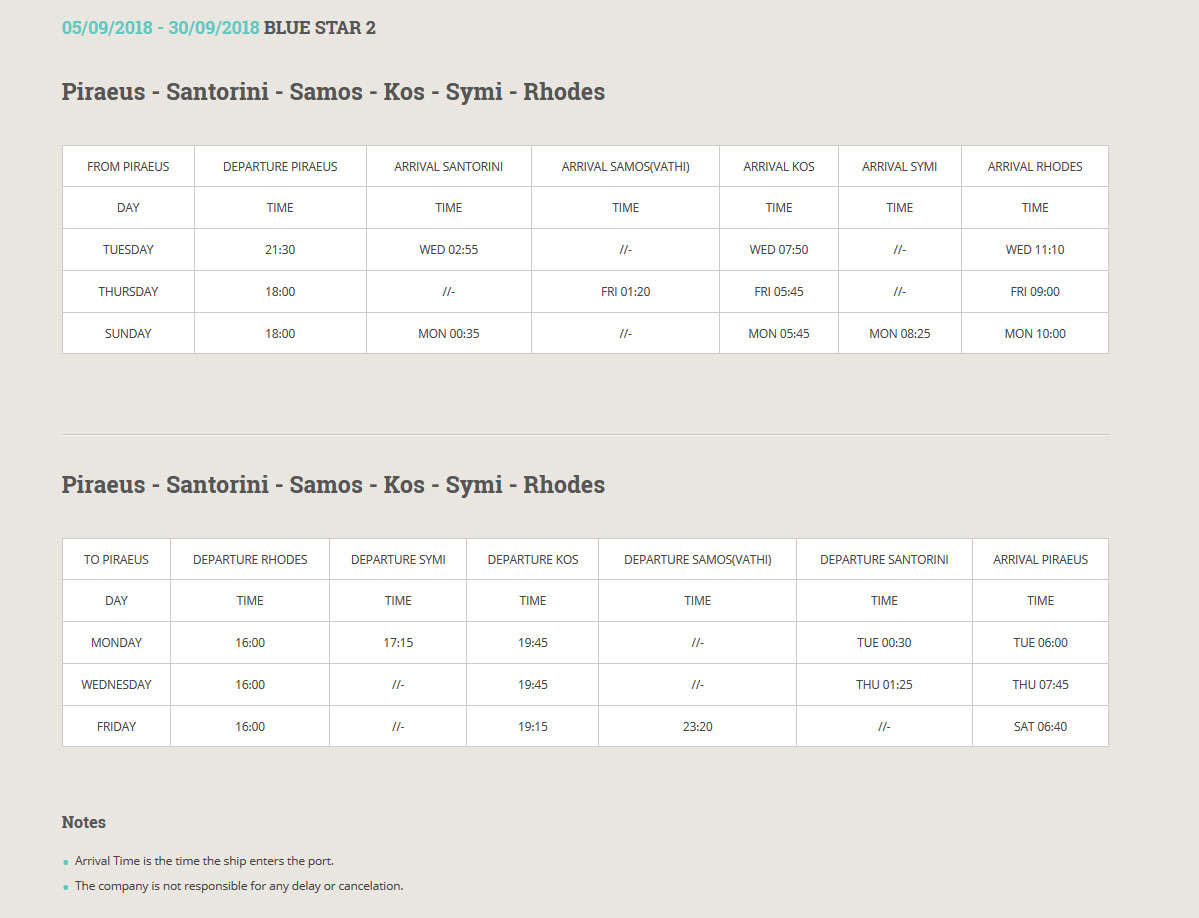Select the WED 11:10 Rhodes arrival cell
This screenshot has height=918, width=1199.
[1034, 250]
